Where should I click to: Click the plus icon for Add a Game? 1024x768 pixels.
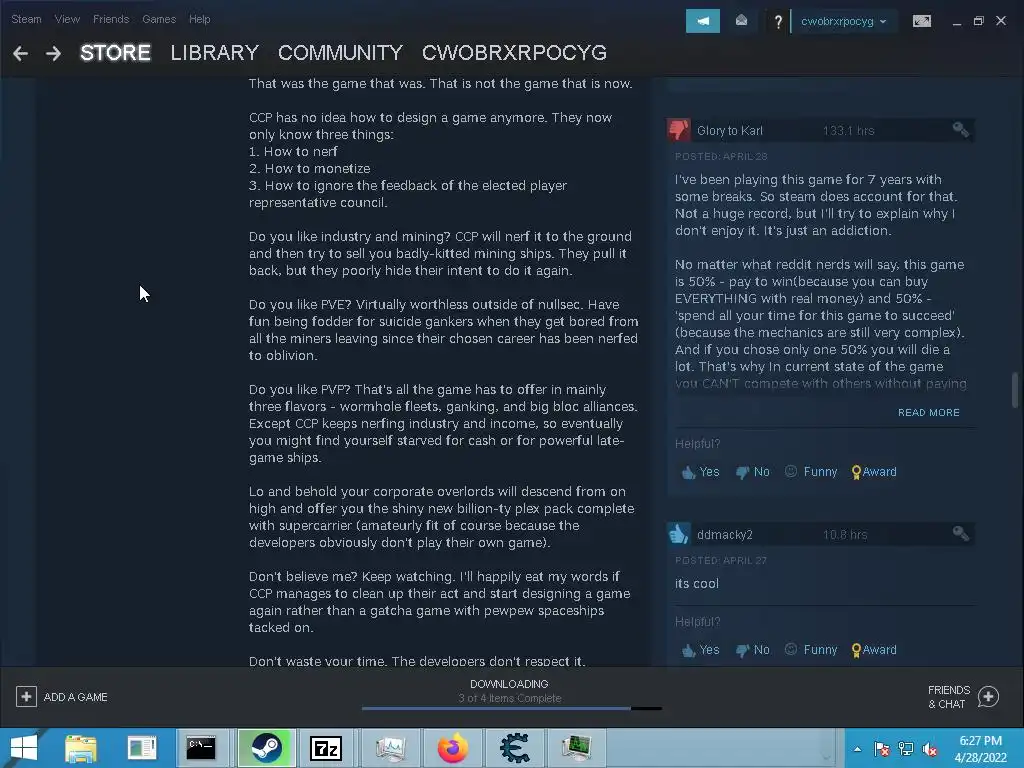[x=26, y=696]
